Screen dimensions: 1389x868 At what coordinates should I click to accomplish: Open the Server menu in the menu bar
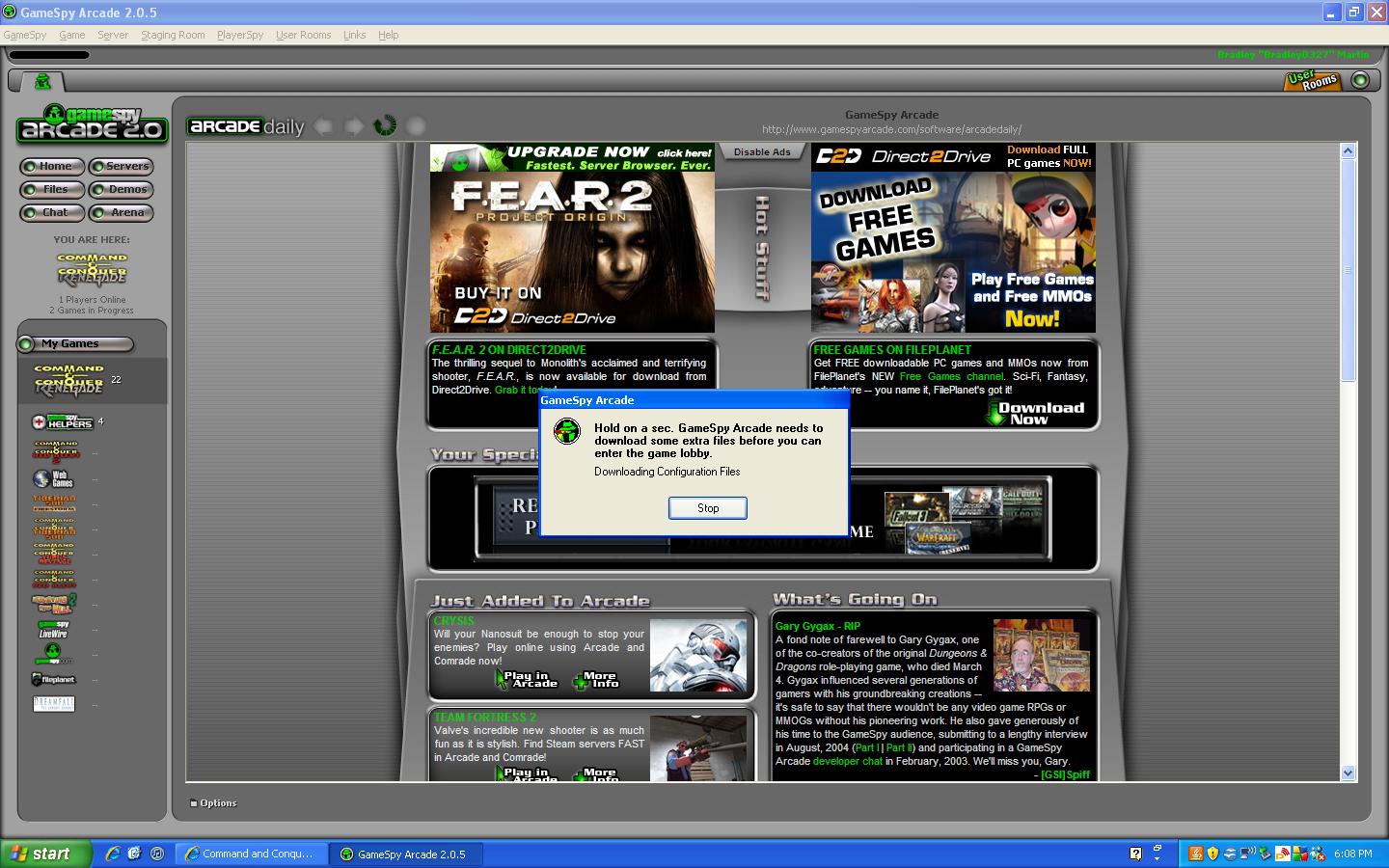[x=112, y=35]
